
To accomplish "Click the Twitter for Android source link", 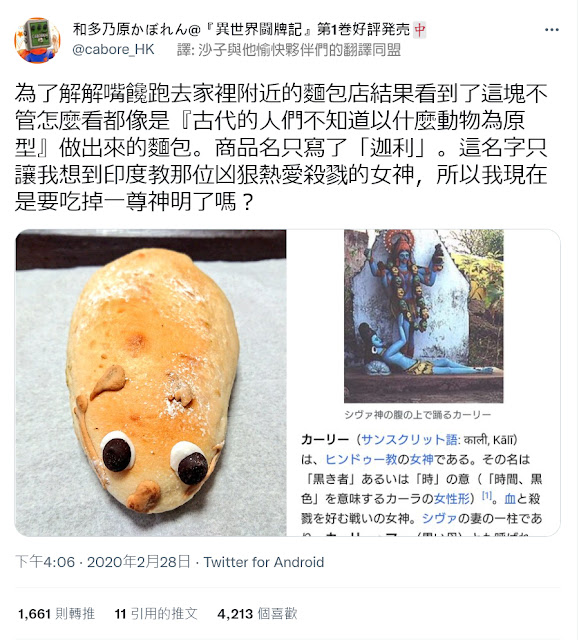I will pyautogui.click(x=264, y=562).
